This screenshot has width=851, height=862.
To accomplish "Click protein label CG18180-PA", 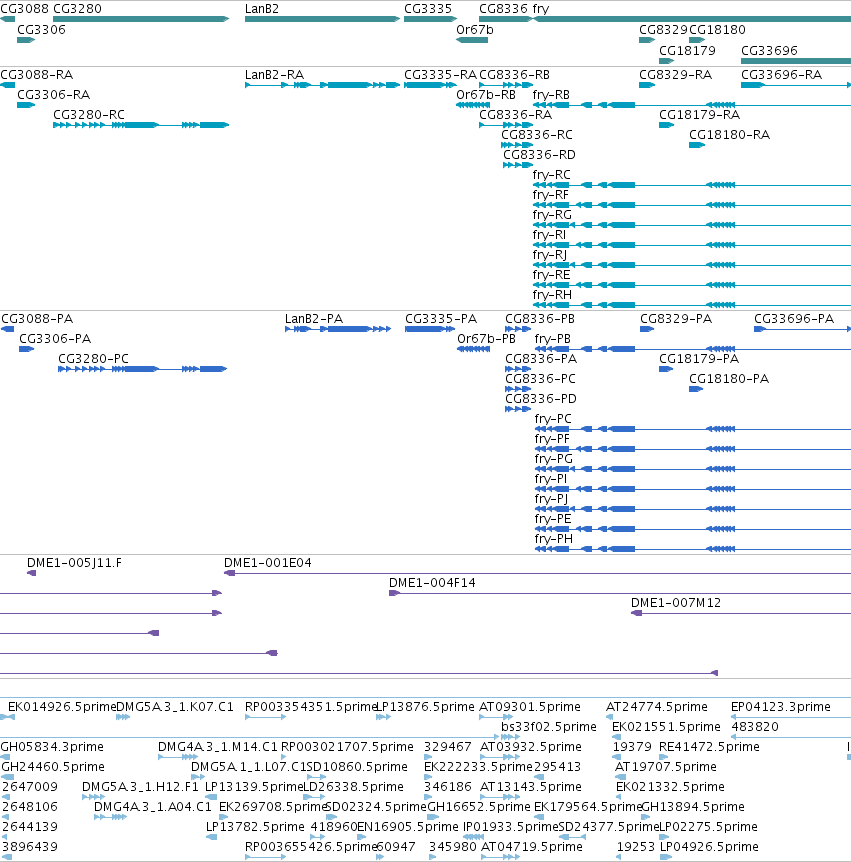I will coord(729,379).
